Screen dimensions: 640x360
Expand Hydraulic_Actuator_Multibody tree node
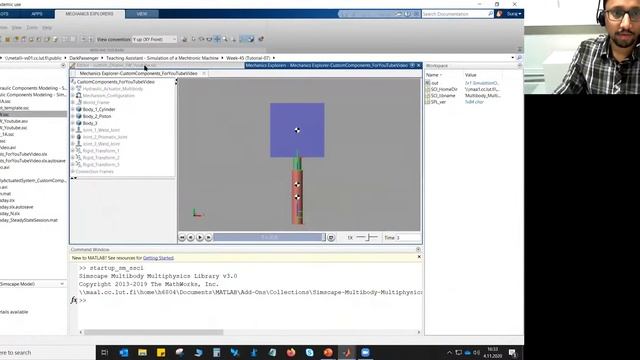click(73, 89)
